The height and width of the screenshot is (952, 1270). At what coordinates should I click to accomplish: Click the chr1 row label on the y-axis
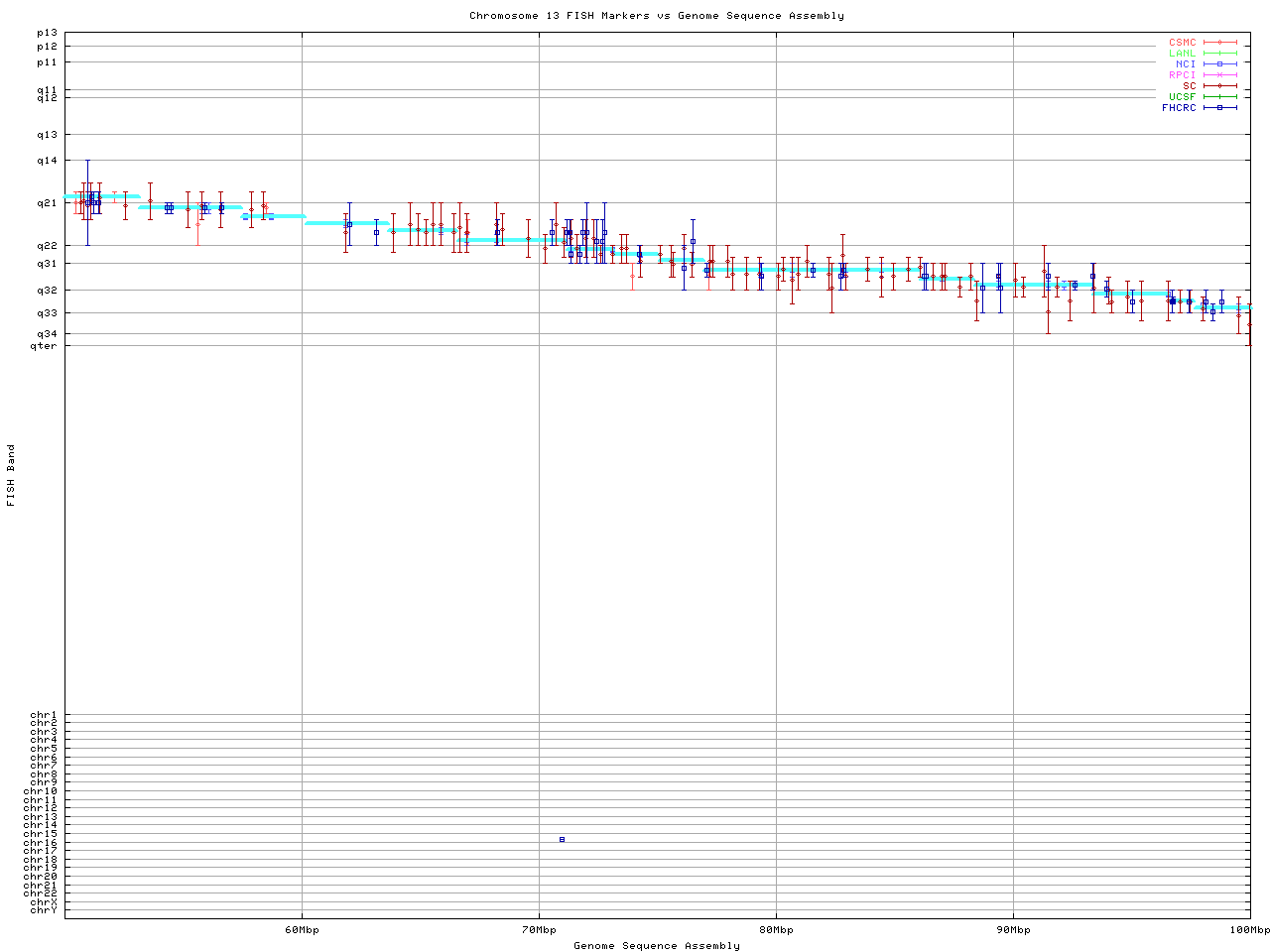click(44, 715)
